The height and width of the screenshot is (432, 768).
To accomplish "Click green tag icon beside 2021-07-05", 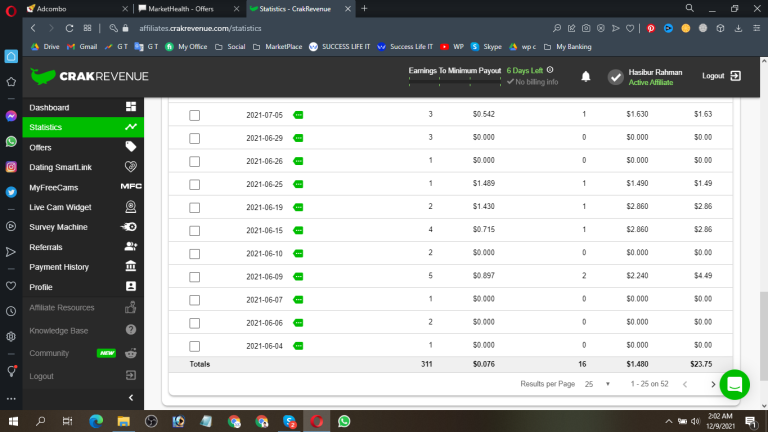I will 298,115.
